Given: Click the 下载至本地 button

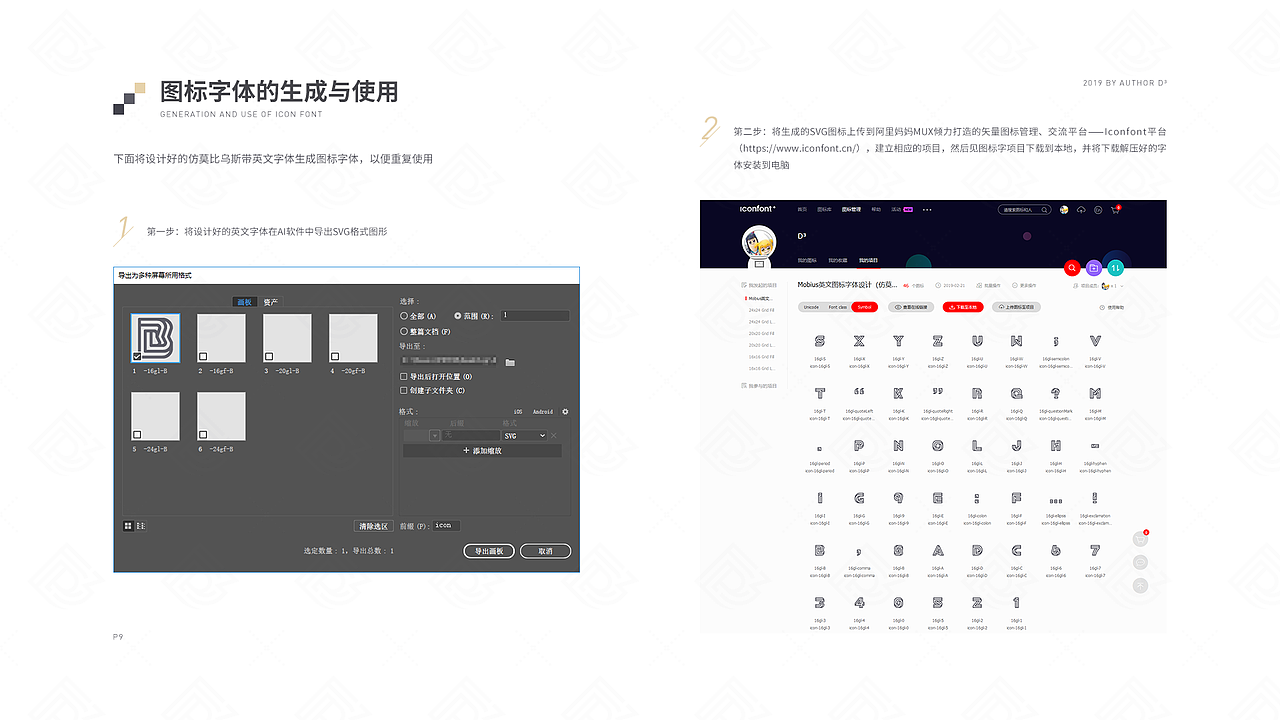Looking at the screenshot, I should click(x=962, y=307).
